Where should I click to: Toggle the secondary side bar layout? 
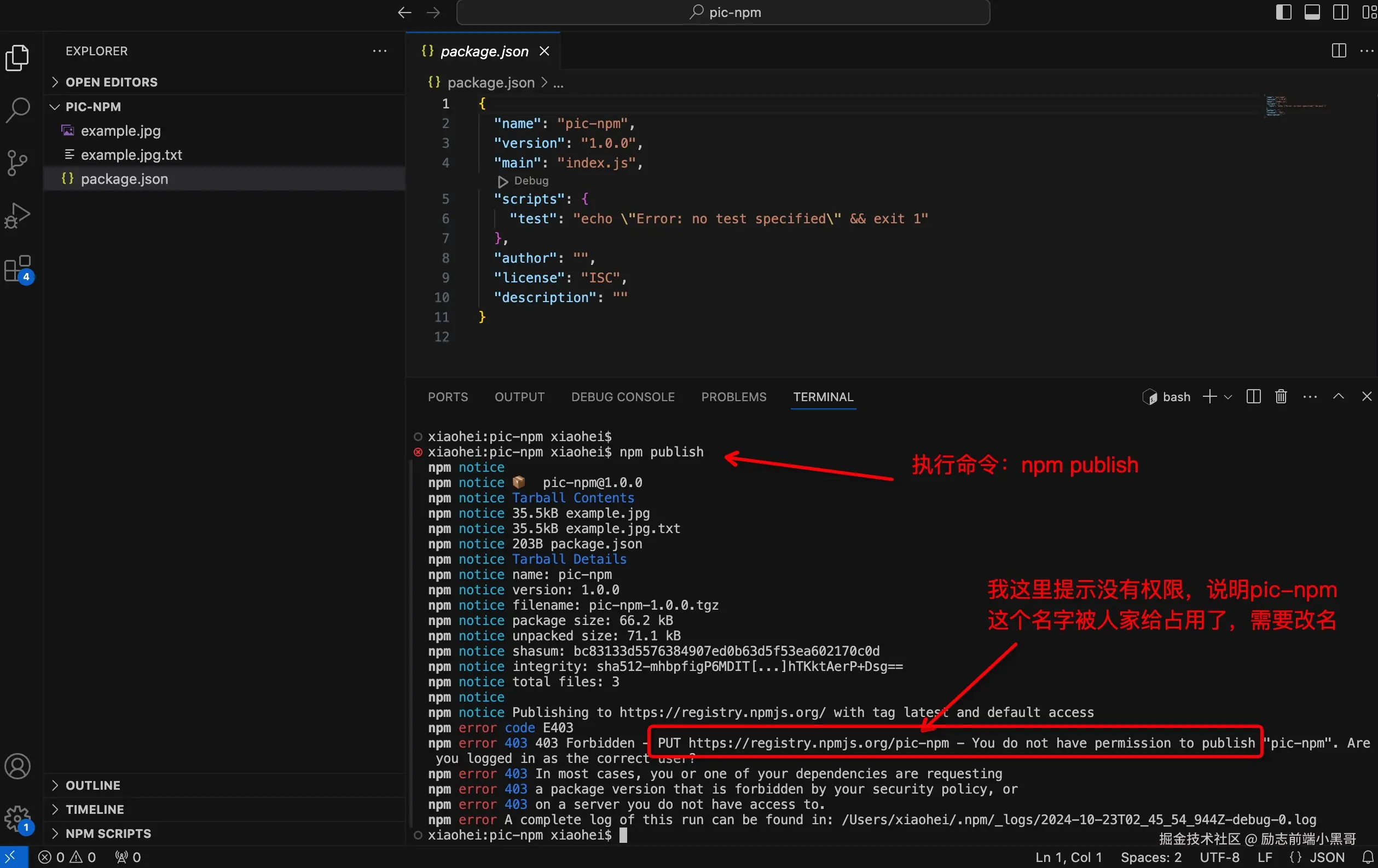pyautogui.click(x=1340, y=12)
